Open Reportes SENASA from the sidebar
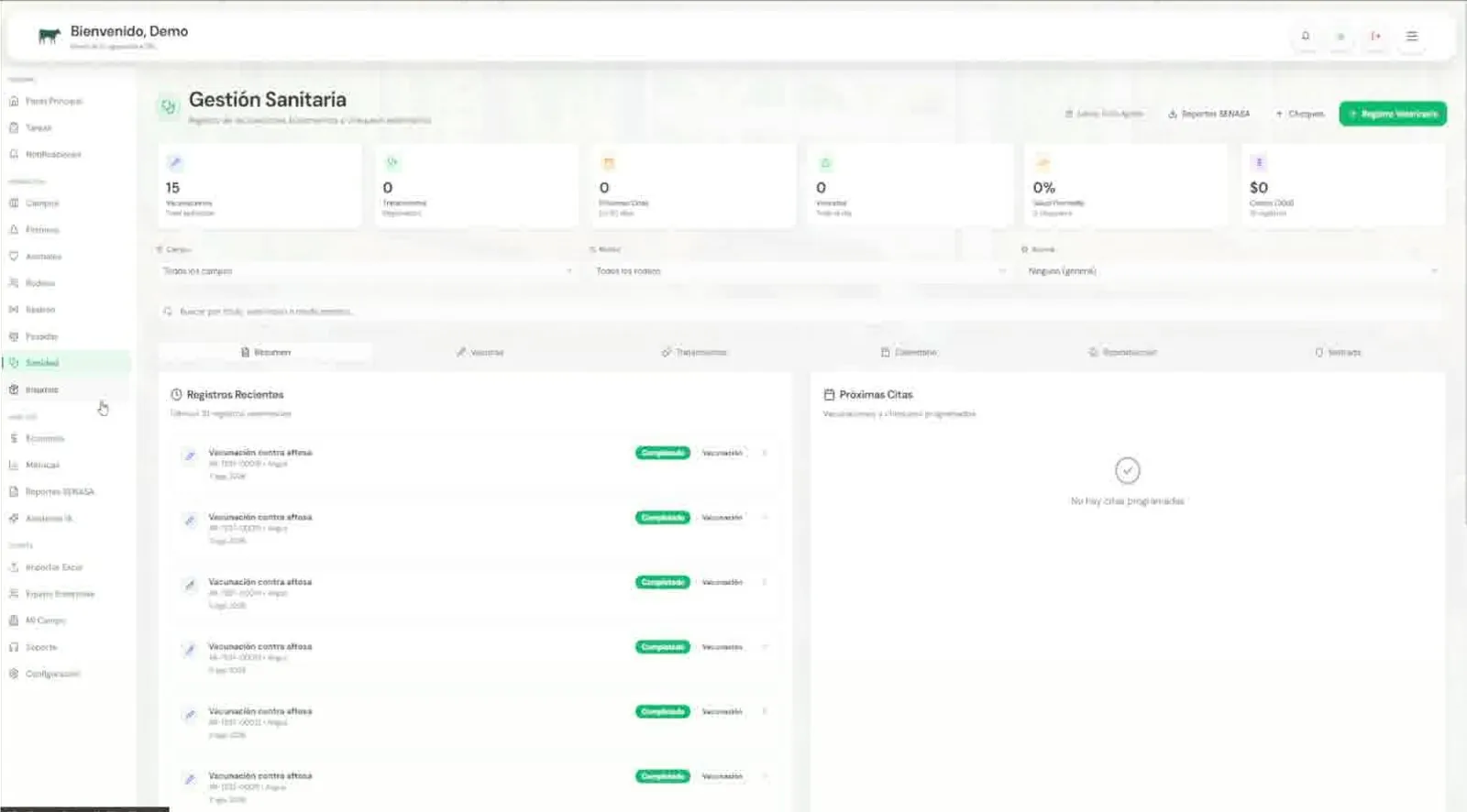 (x=67, y=491)
